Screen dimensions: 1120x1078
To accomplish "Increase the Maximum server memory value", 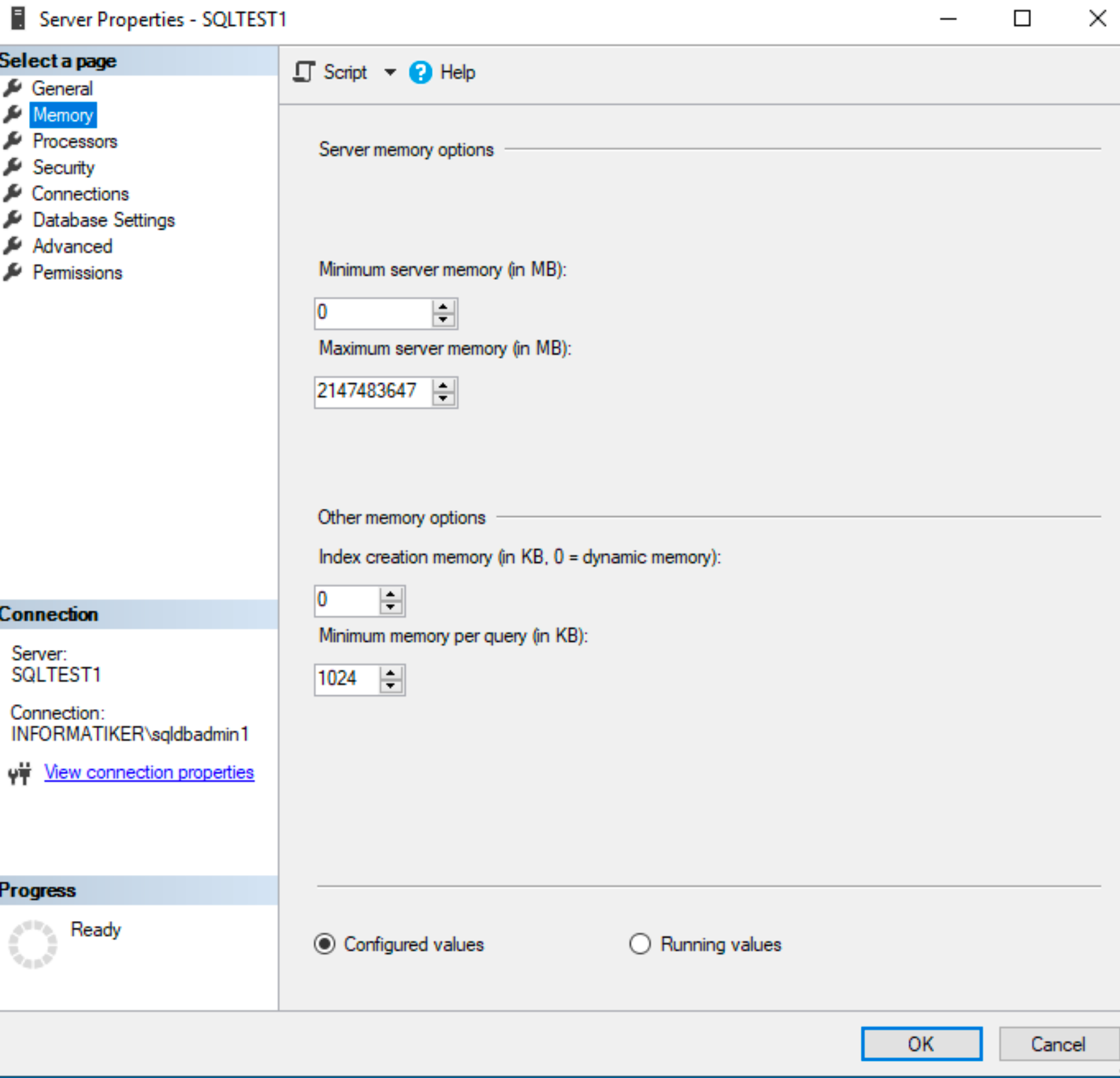I will [x=443, y=386].
